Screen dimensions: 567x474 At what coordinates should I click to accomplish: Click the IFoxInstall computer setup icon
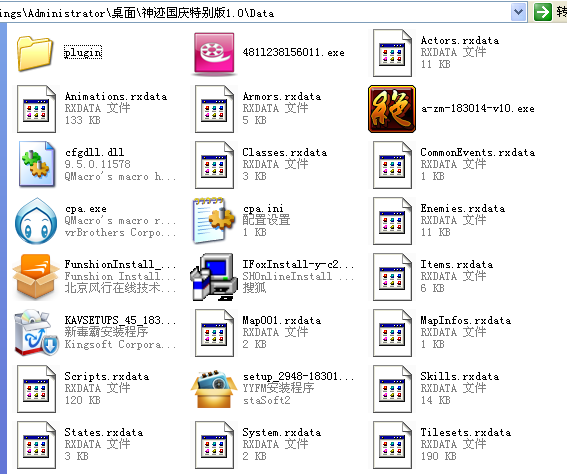pyautogui.click(x=213, y=277)
